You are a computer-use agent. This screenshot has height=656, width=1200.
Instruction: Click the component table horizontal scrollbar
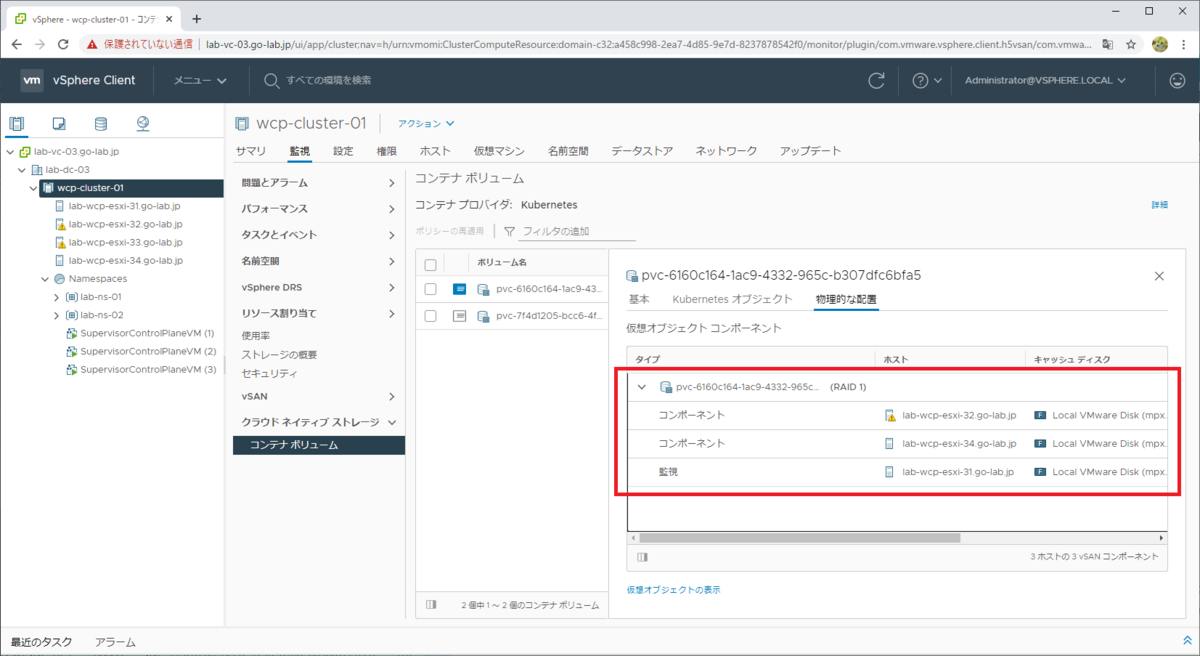(x=800, y=538)
